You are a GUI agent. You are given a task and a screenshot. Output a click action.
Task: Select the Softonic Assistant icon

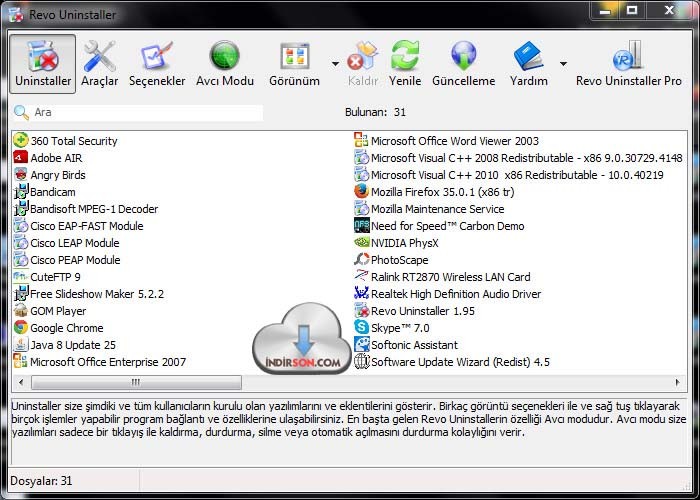[x=361, y=344]
